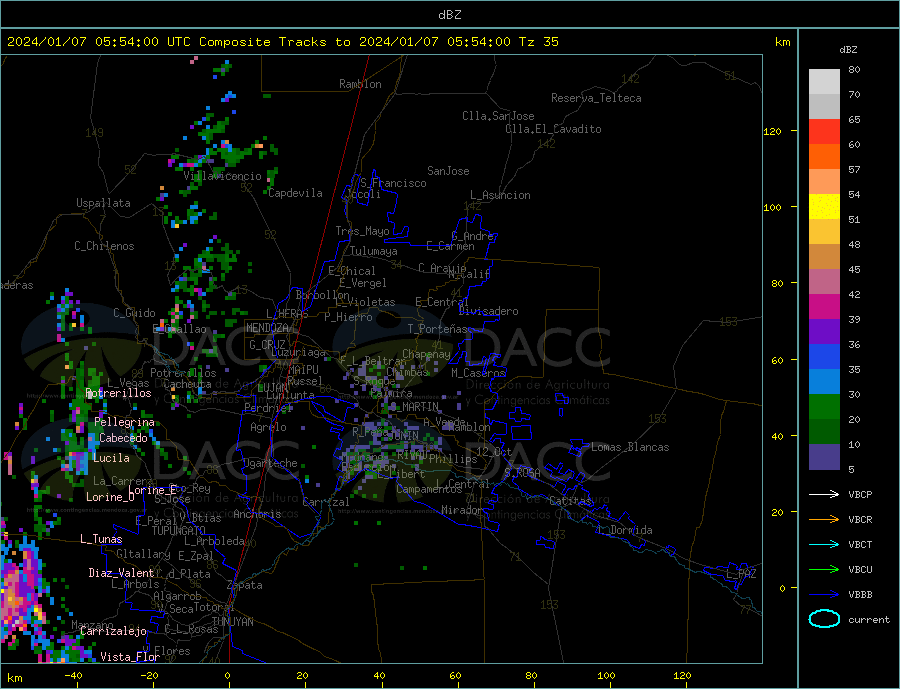This screenshot has height=689, width=900.
Task: Click the Mirador label
Action: [462, 510]
